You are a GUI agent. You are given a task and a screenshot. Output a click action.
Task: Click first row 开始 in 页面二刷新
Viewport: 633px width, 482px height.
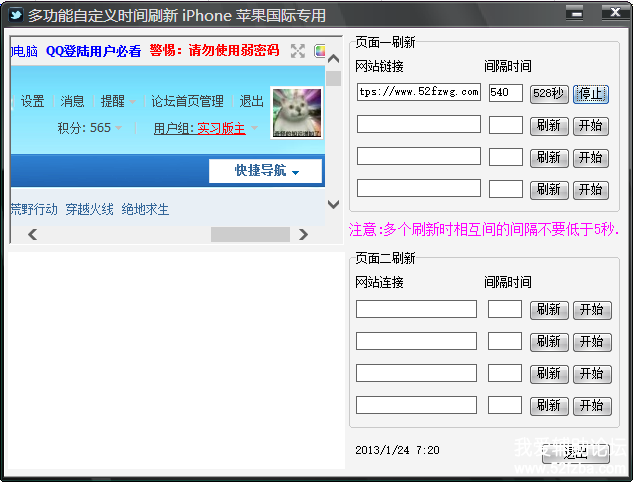click(x=592, y=310)
